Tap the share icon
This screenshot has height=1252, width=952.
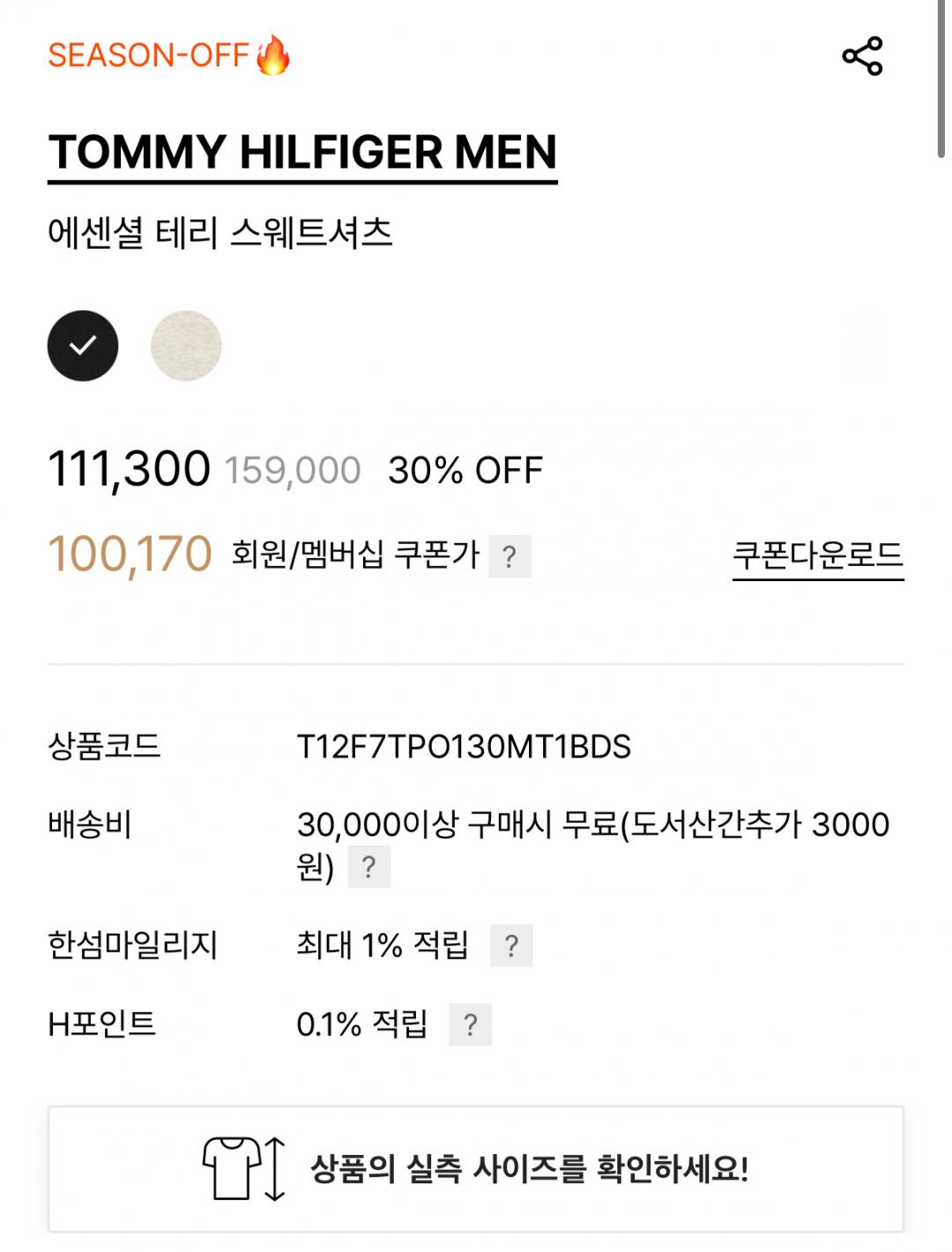[862, 56]
